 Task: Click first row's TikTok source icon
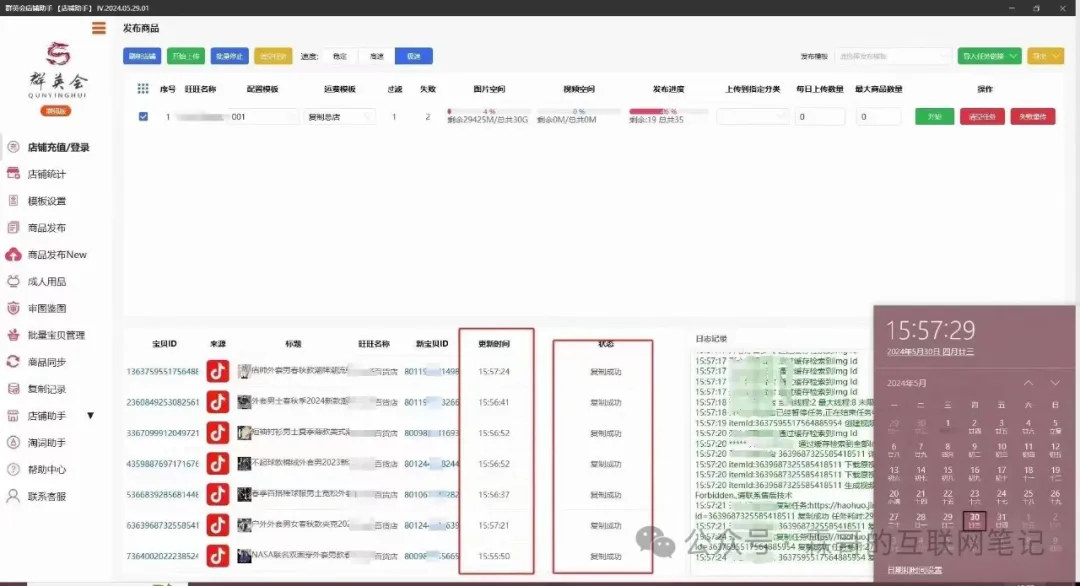point(218,372)
